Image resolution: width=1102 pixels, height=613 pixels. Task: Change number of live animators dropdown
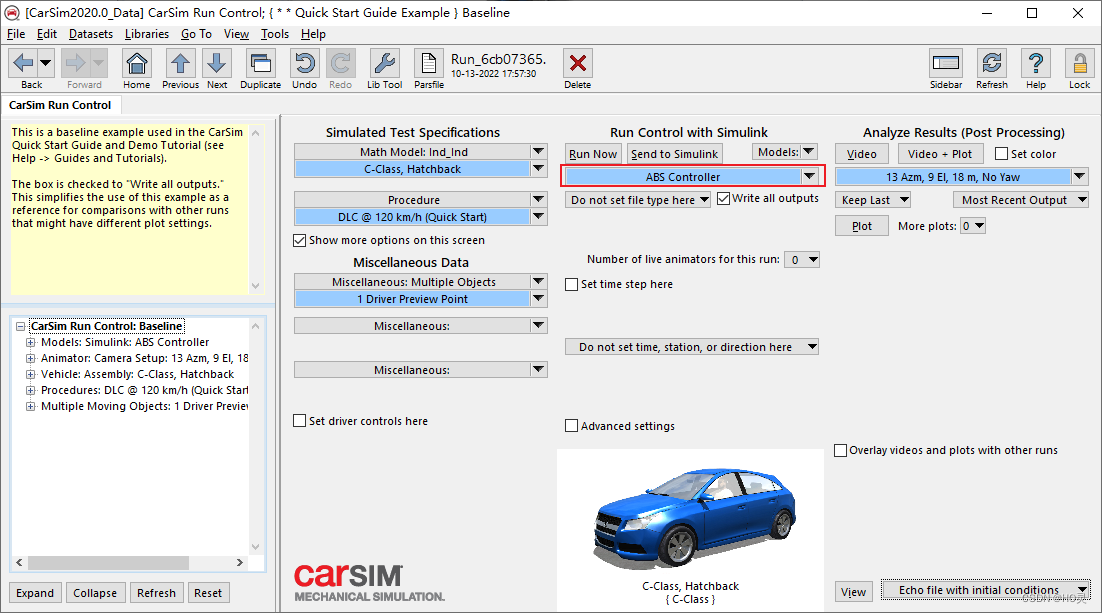(x=802, y=259)
